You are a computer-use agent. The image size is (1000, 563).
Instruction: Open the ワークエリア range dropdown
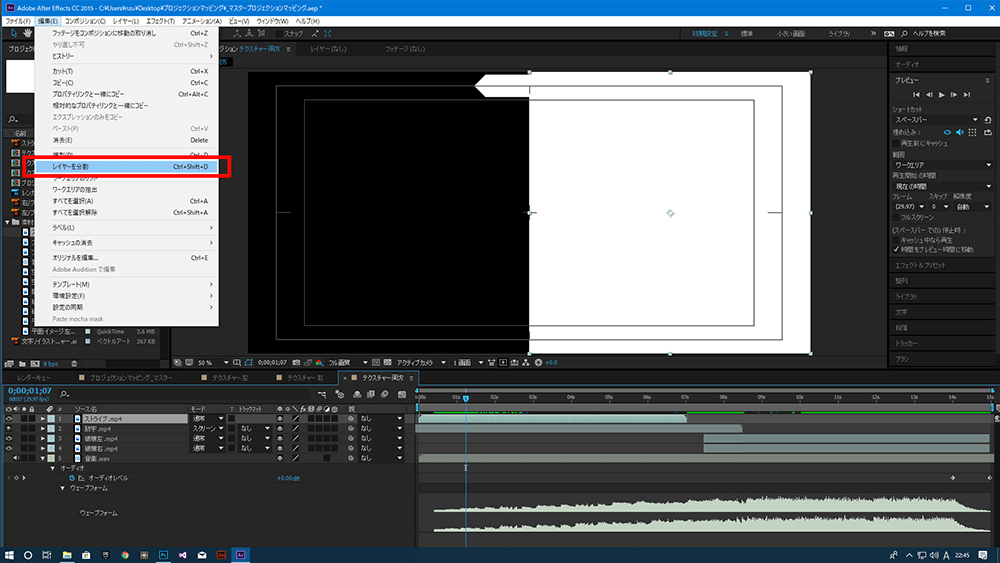[x=942, y=164]
